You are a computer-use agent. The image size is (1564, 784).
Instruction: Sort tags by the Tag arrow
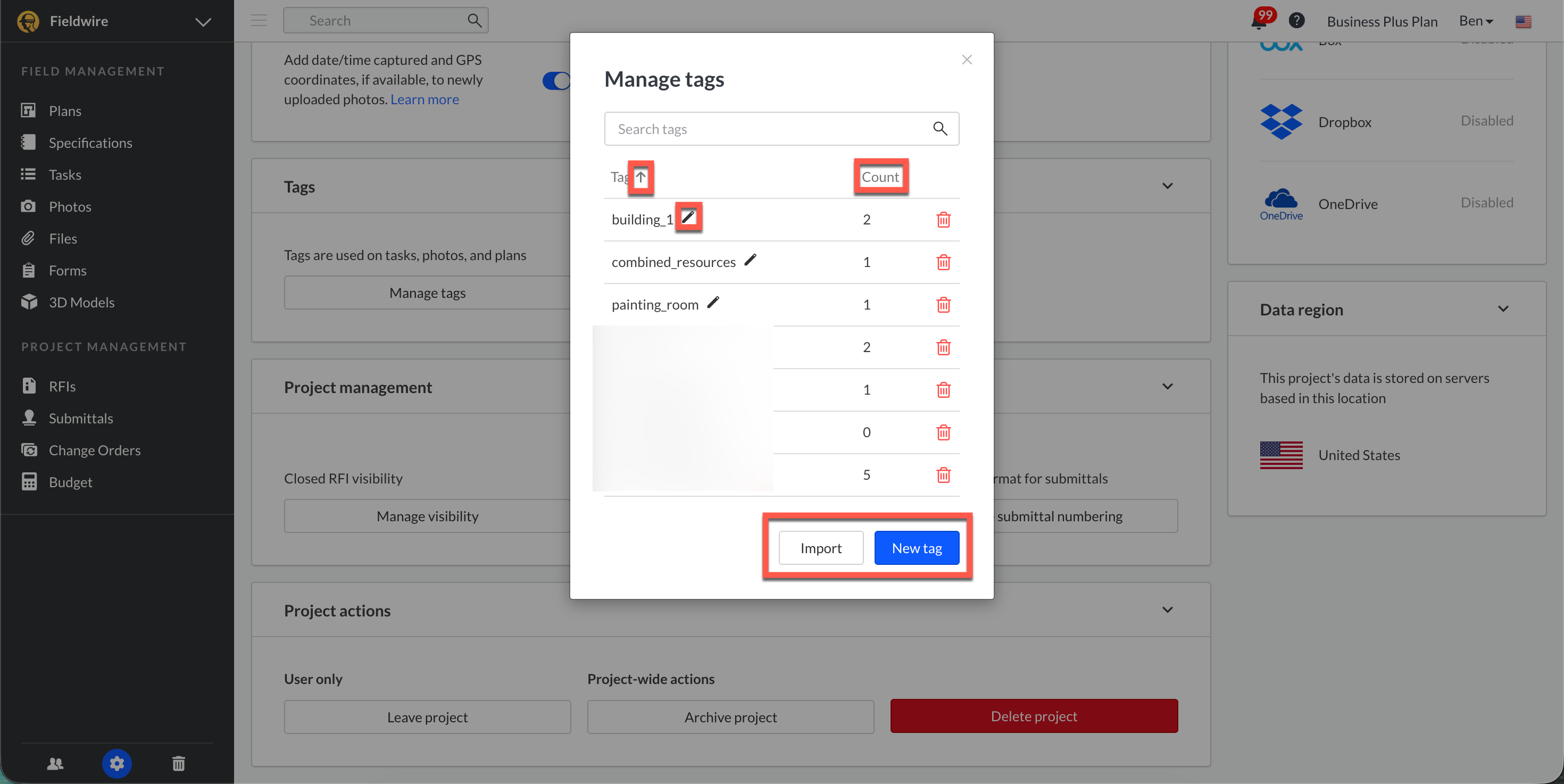(640, 177)
